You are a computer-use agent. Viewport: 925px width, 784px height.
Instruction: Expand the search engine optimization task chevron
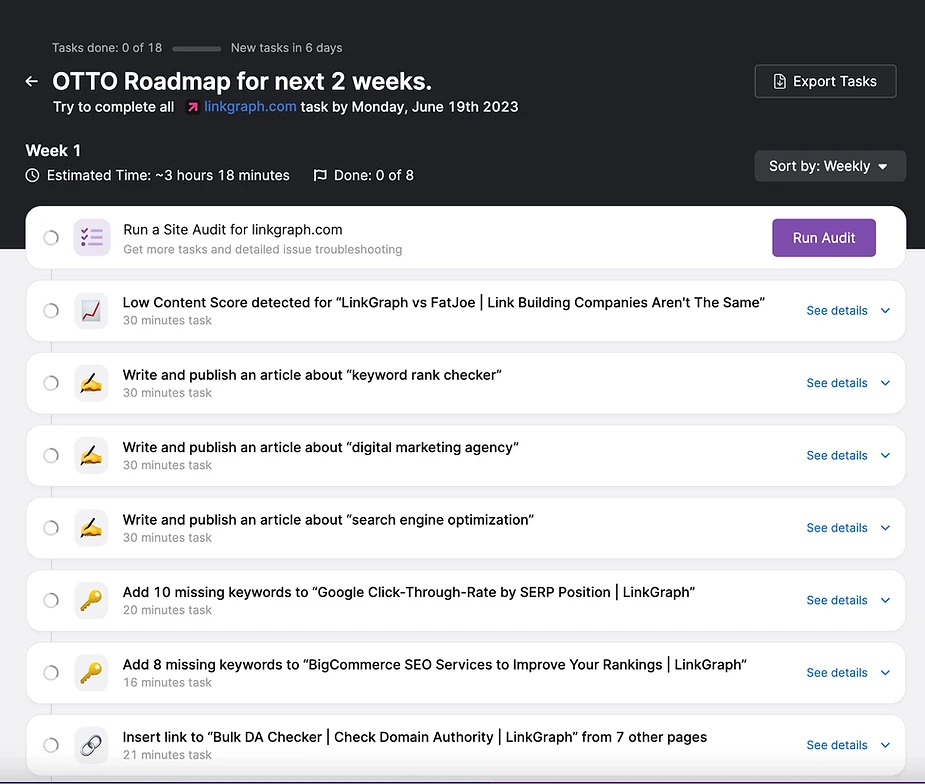[885, 528]
